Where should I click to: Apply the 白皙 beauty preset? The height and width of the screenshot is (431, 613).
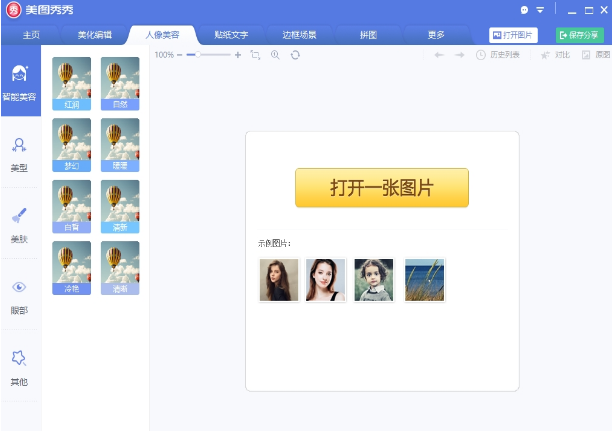[x=72, y=207]
